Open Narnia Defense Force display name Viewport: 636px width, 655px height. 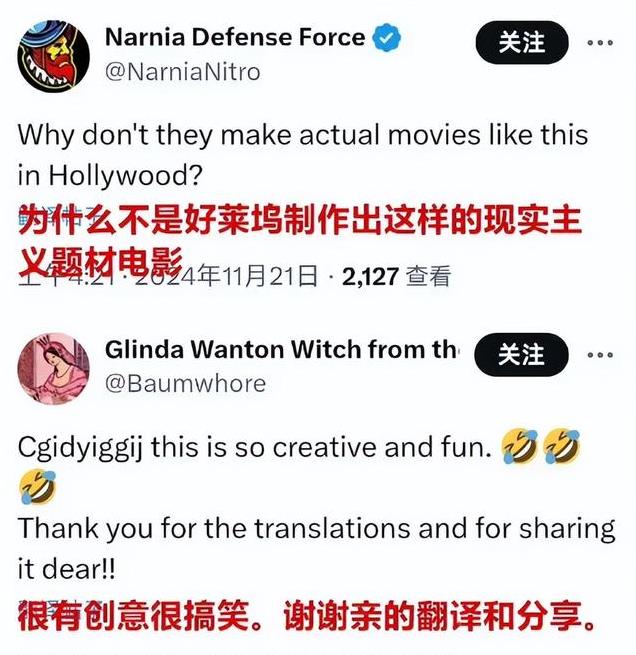point(235,37)
